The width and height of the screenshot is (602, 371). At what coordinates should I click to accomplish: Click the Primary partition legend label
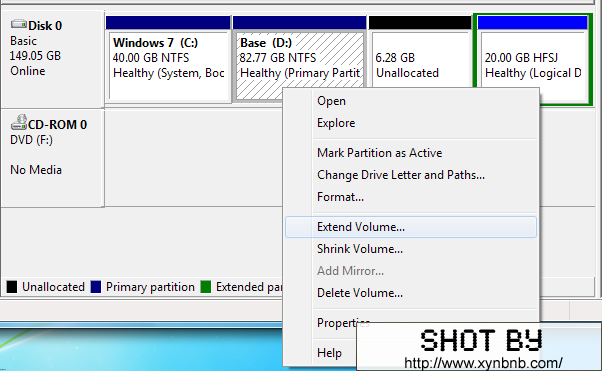pyautogui.click(x=150, y=287)
